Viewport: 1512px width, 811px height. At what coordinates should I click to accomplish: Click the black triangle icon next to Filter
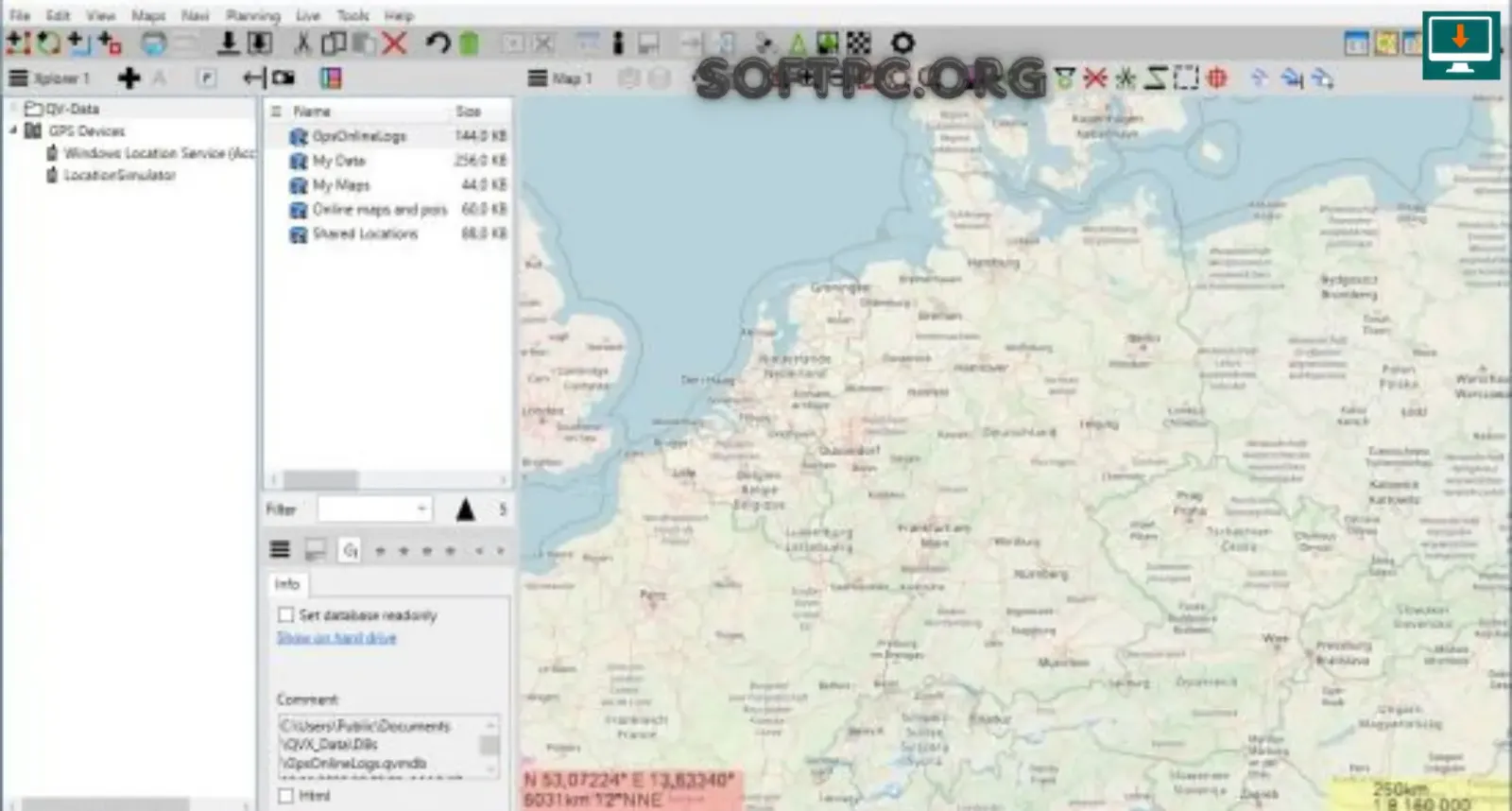(x=465, y=509)
